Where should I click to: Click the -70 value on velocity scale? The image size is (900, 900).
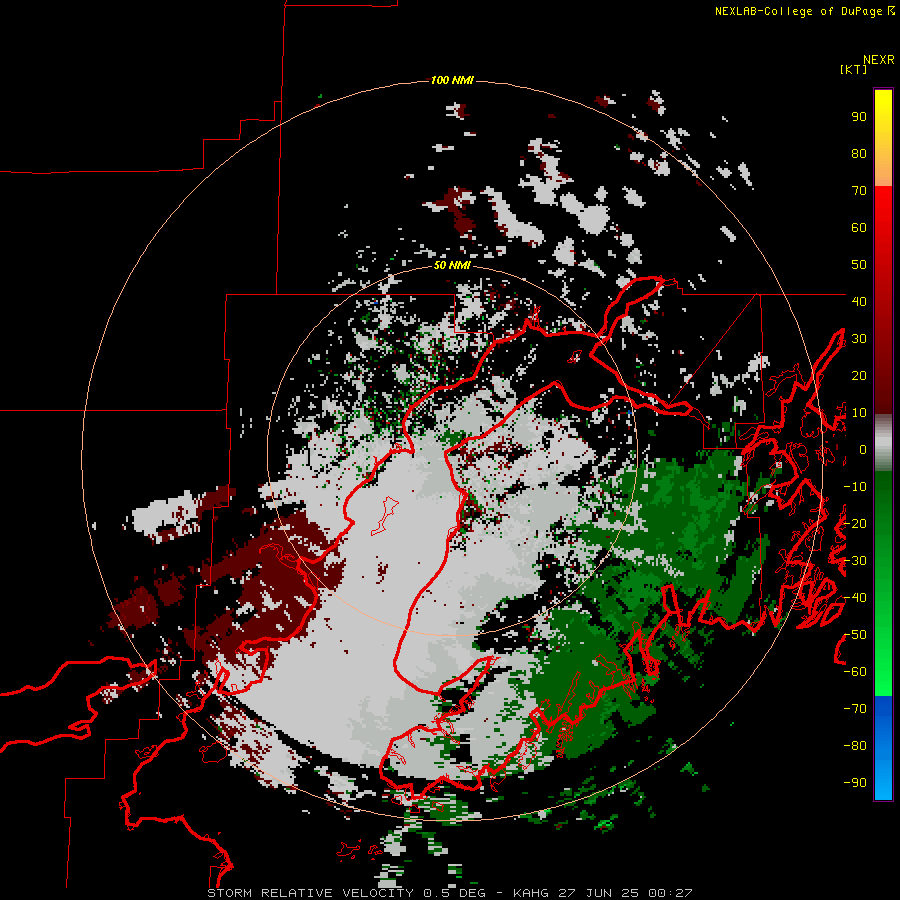click(855, 709)
